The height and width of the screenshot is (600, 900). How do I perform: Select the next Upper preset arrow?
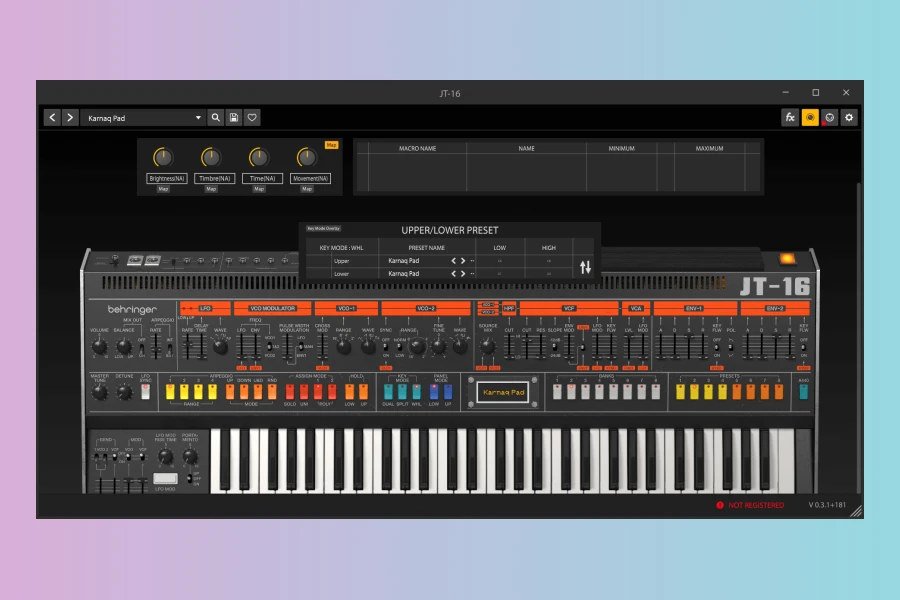pos(463,261)
